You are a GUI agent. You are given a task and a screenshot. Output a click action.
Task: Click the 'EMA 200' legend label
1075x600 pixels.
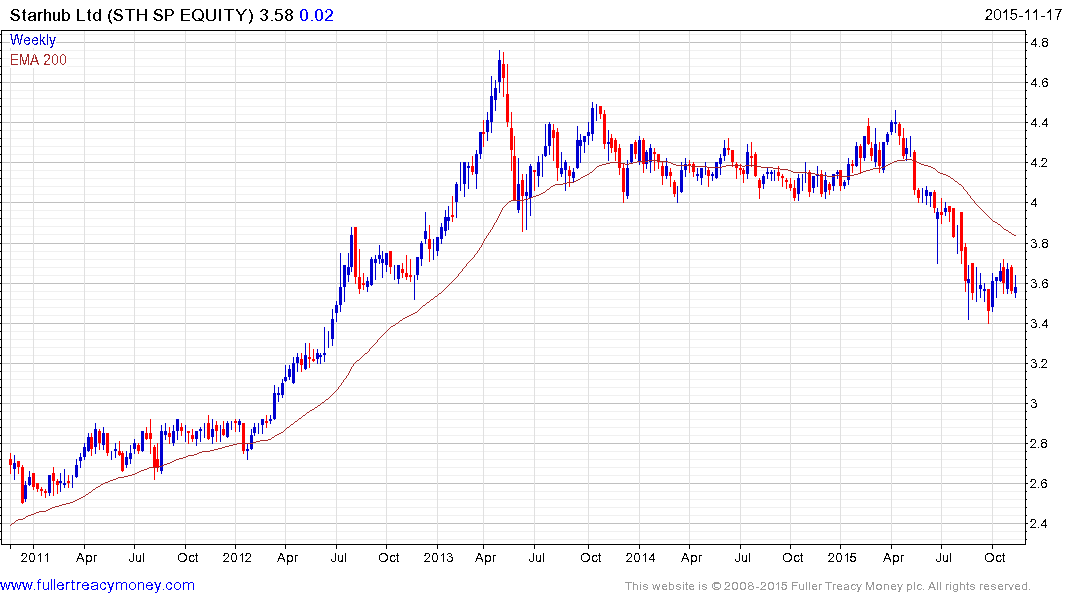(38, 60)
